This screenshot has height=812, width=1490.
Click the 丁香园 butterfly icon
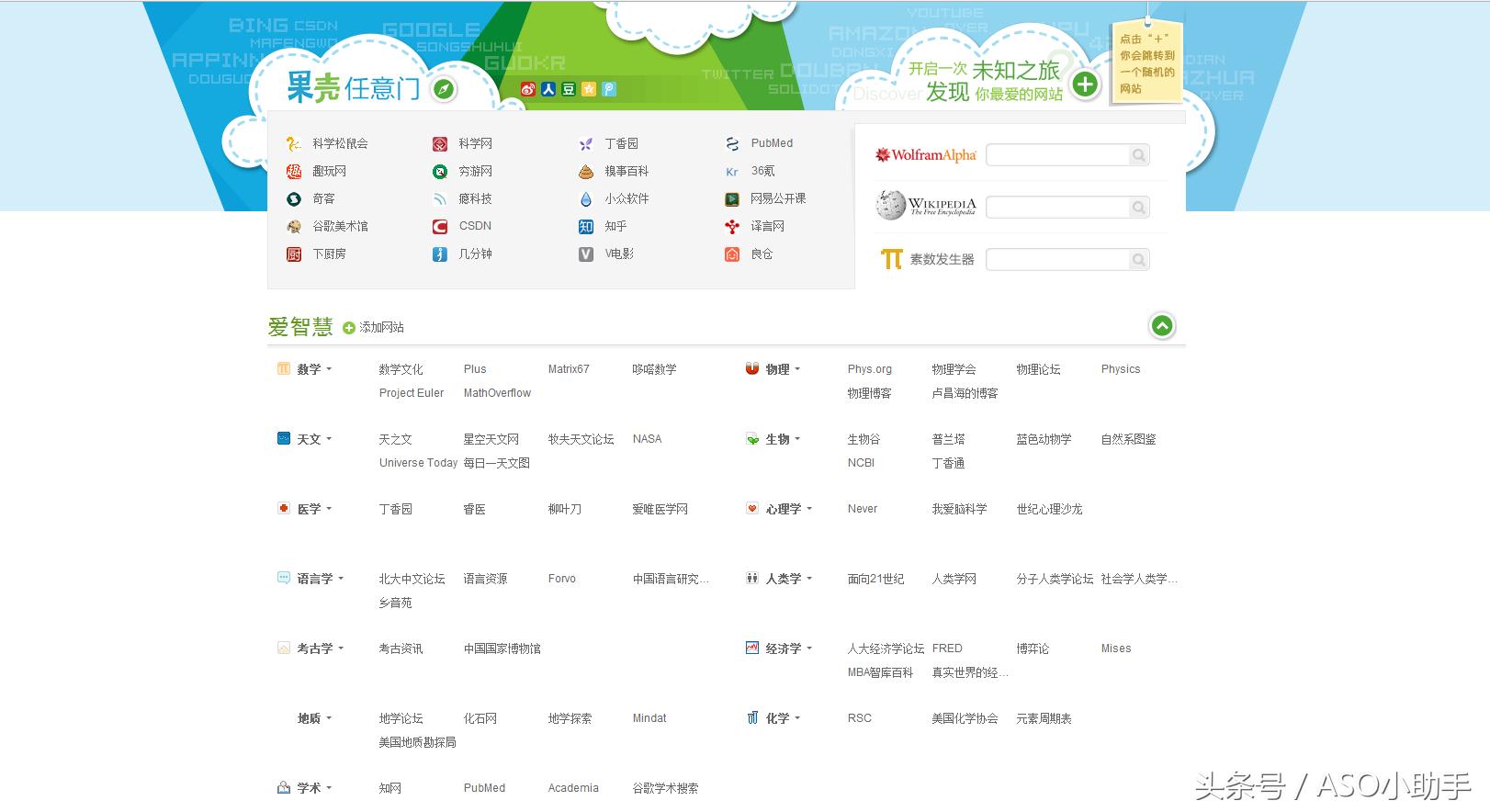click(x=586, y=143)
